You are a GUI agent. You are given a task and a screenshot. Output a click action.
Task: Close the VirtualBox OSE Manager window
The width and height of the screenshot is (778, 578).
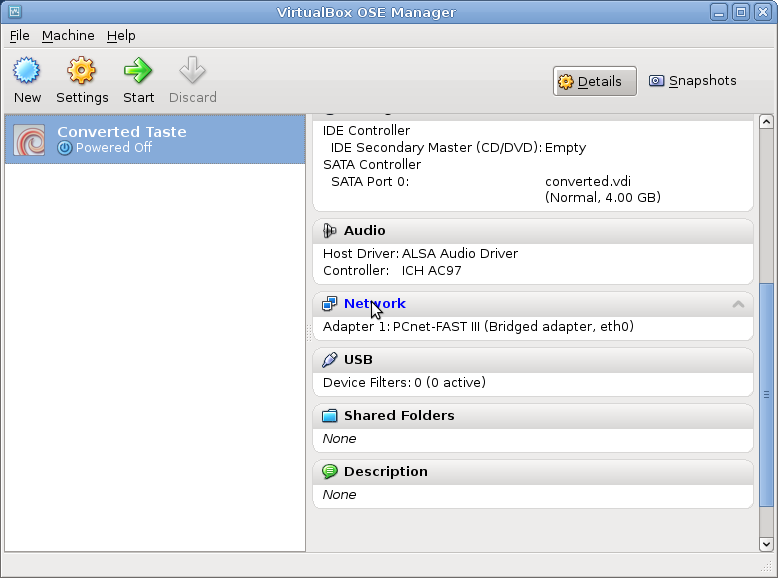pos(763,12)
